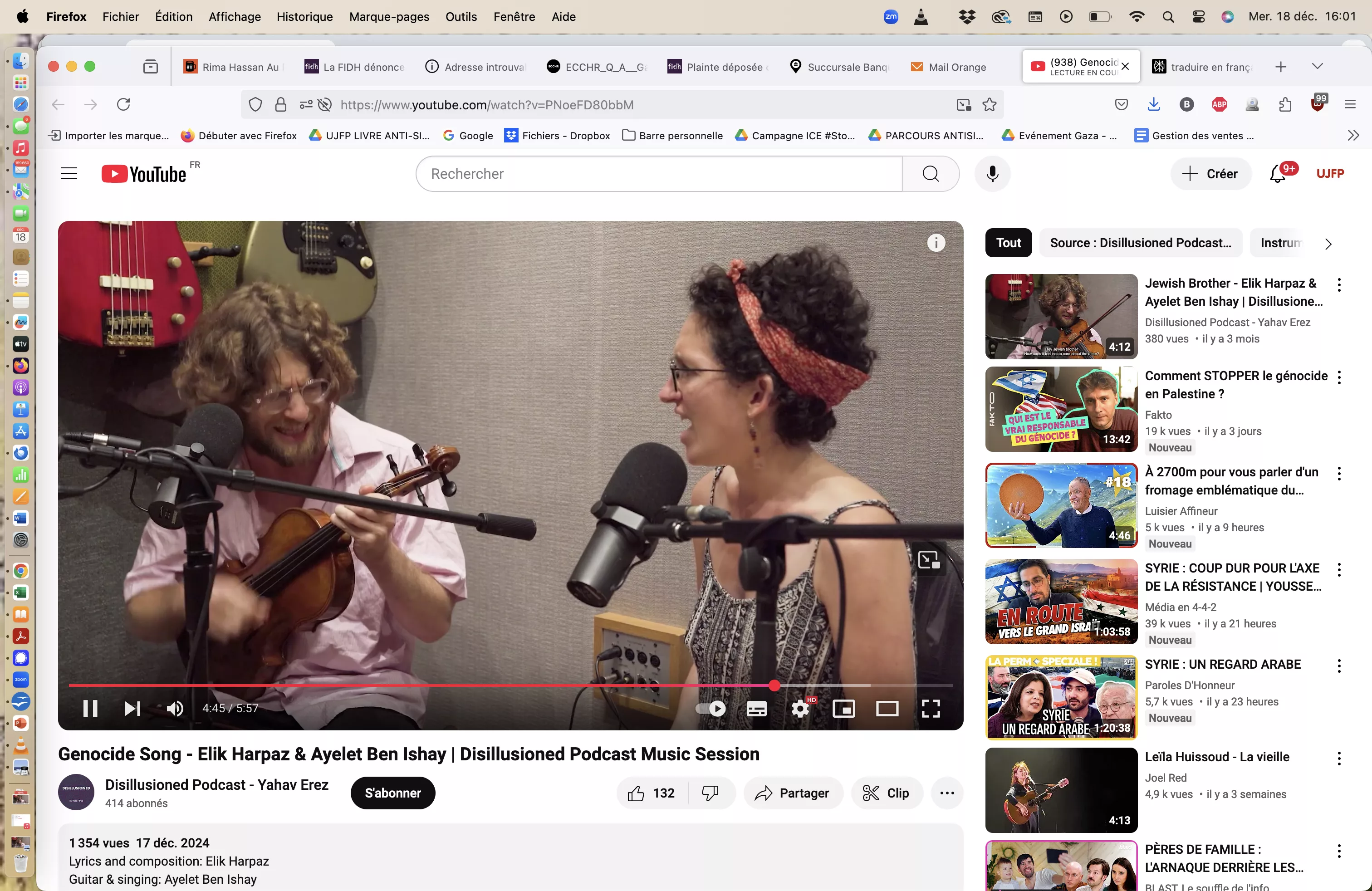Screen dimensions: 1372x891
Task: Open Firefox application menu
Action: tap(1350, 104)
